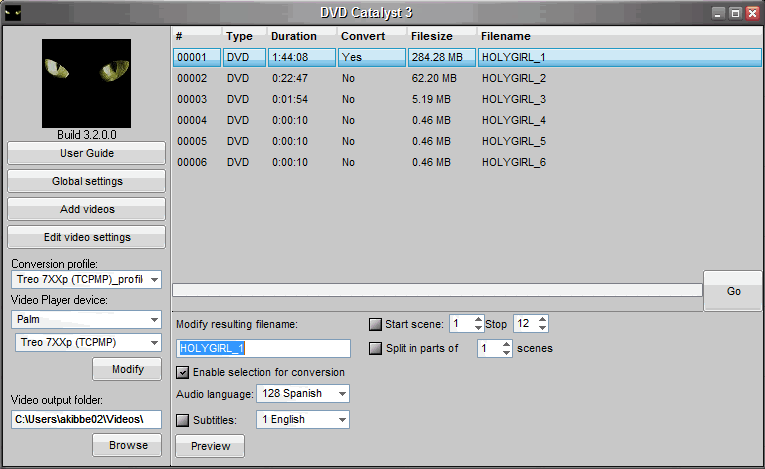Image resolution: width=765 pixels, height=469 pixels.
Task: Enable the Subtitles checkbox
Action: click(x=183, y=420)
